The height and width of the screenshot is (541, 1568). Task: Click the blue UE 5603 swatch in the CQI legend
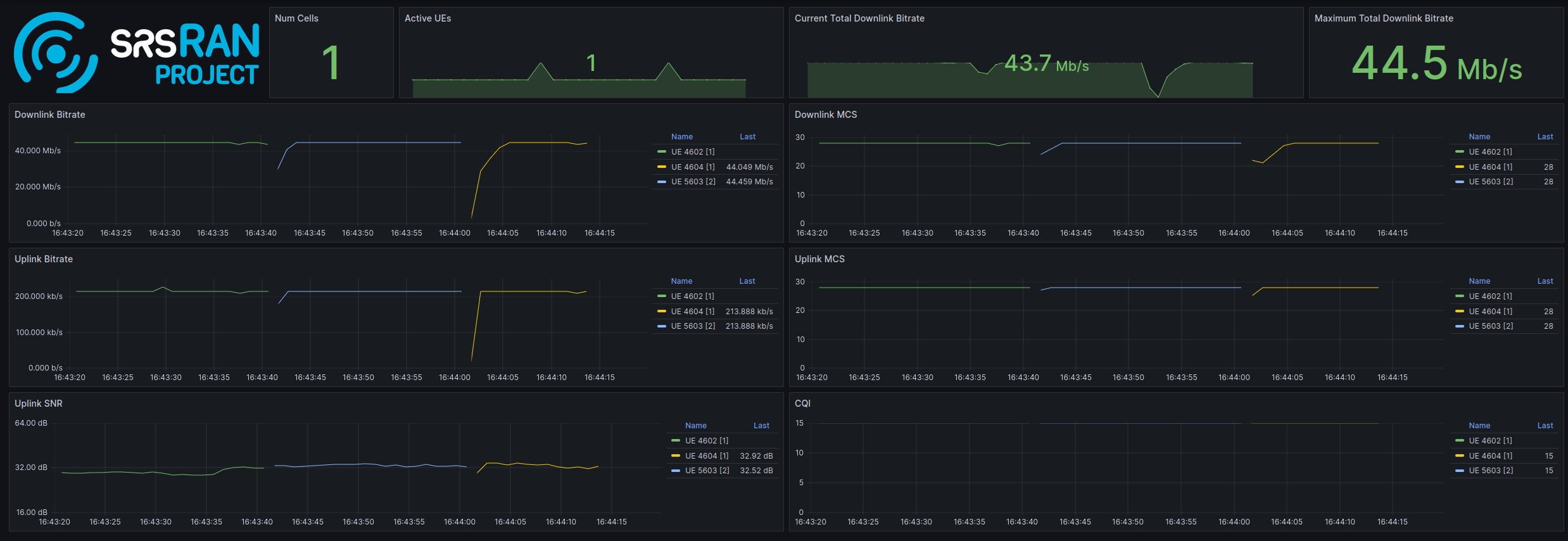(1460, 471)
